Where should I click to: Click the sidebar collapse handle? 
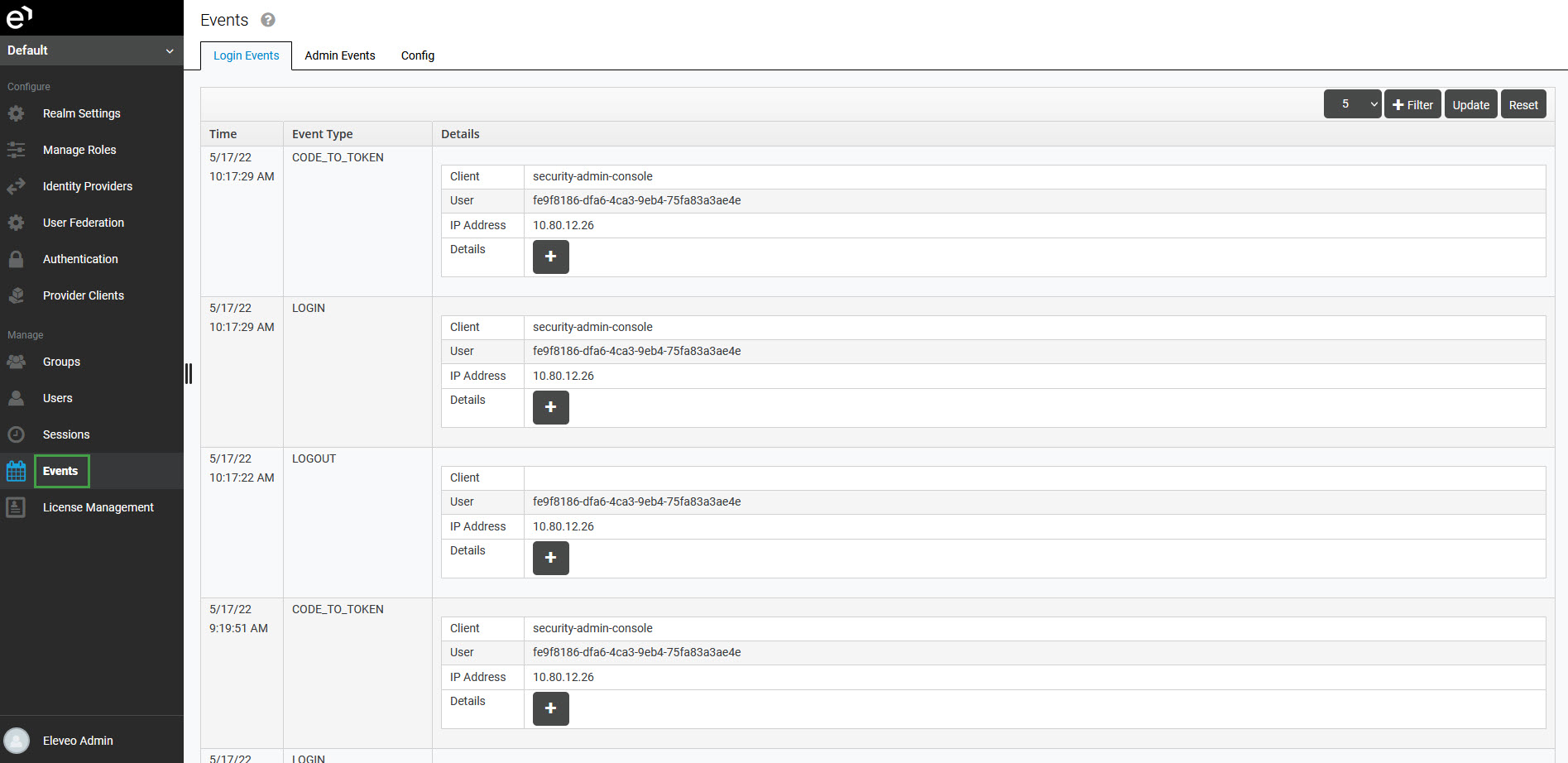coord(189,374)
